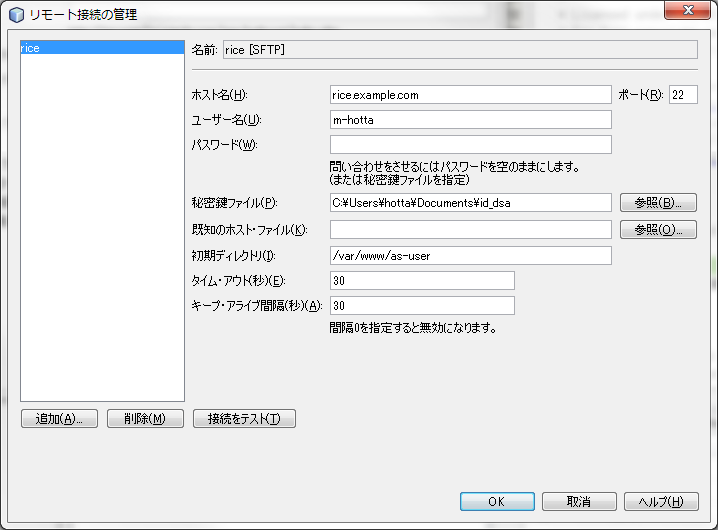Cancel using the 取消 button
Viewport: 718px width, 531px height.
click(x=579, y=502)
